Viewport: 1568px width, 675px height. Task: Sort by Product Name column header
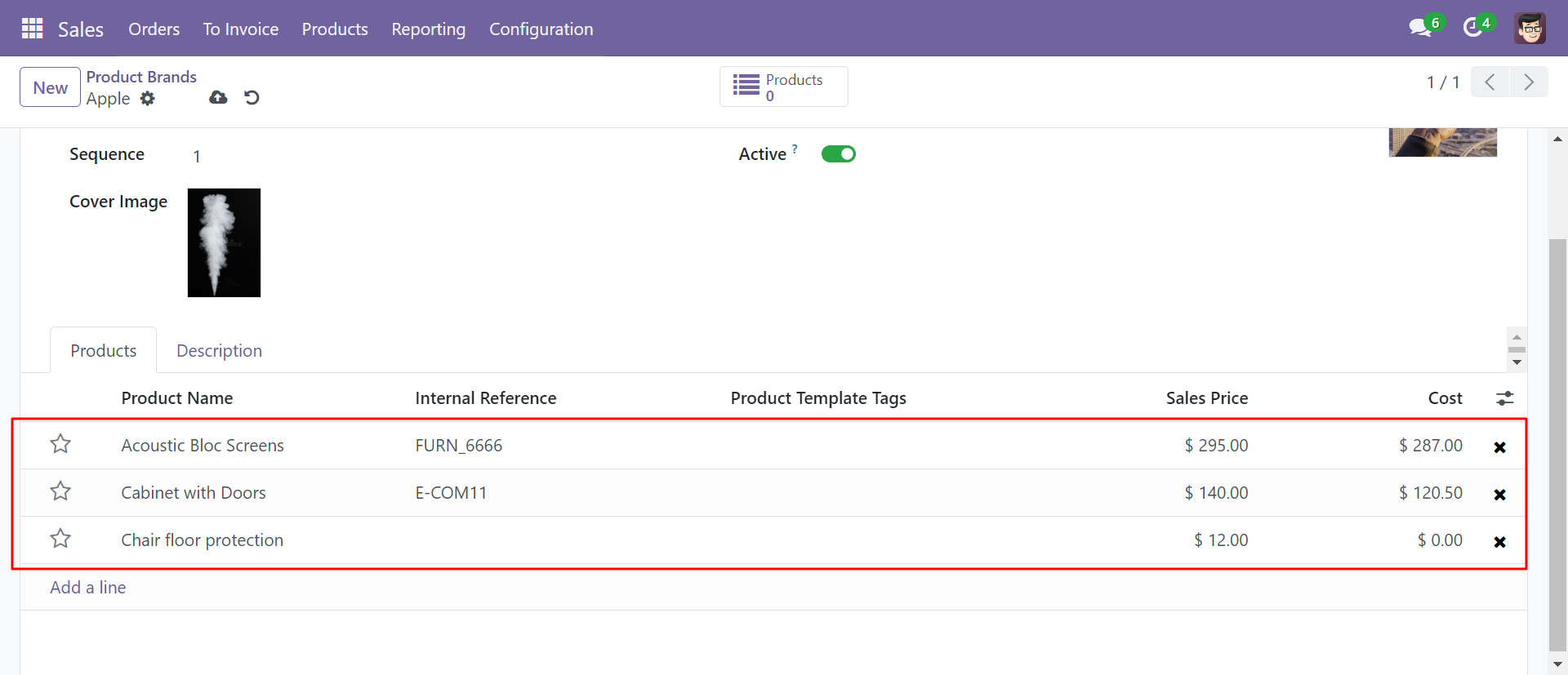[177, 398]
